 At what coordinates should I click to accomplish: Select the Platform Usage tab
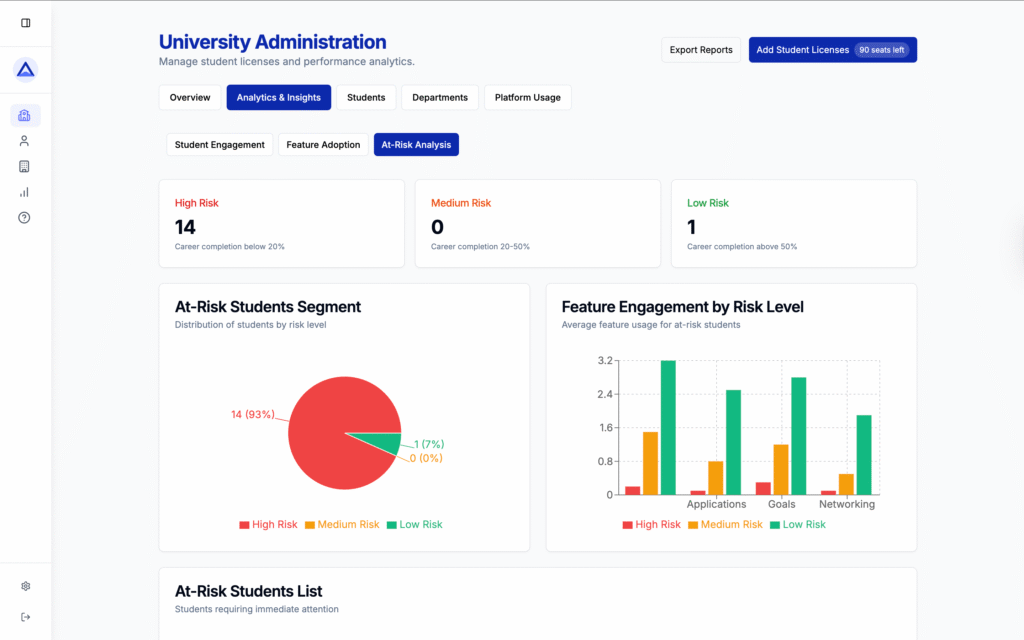point(527,98)
